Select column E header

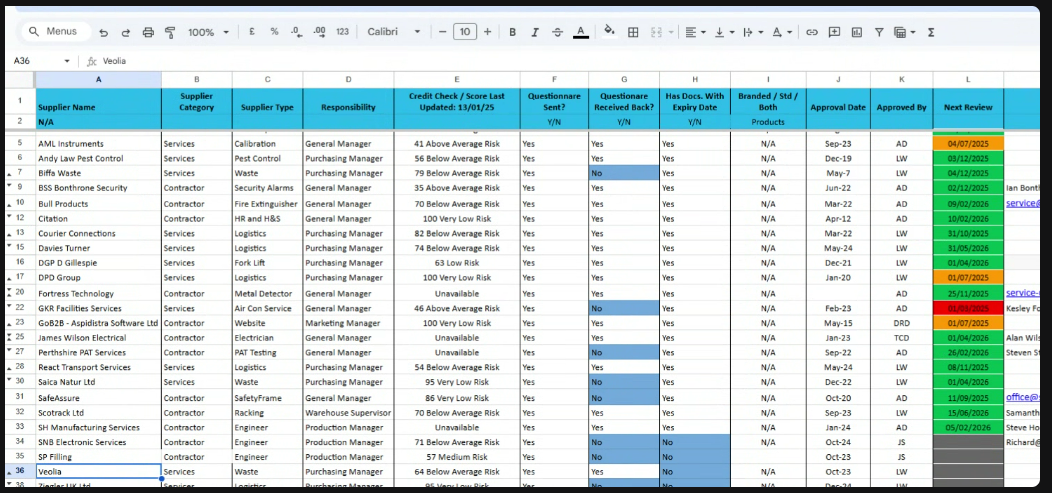coord(457,79)
